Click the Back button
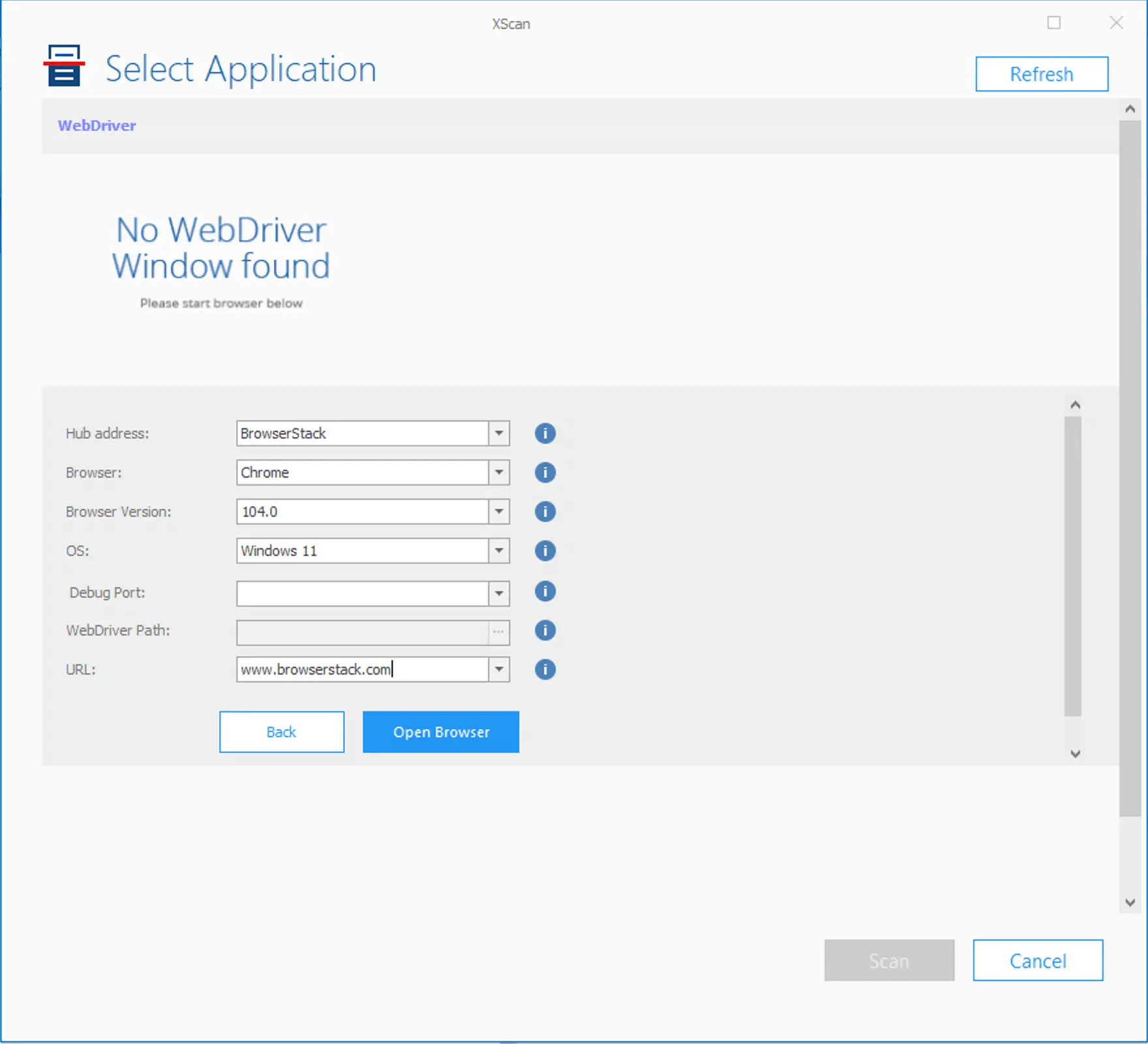 tap(282, 732)
